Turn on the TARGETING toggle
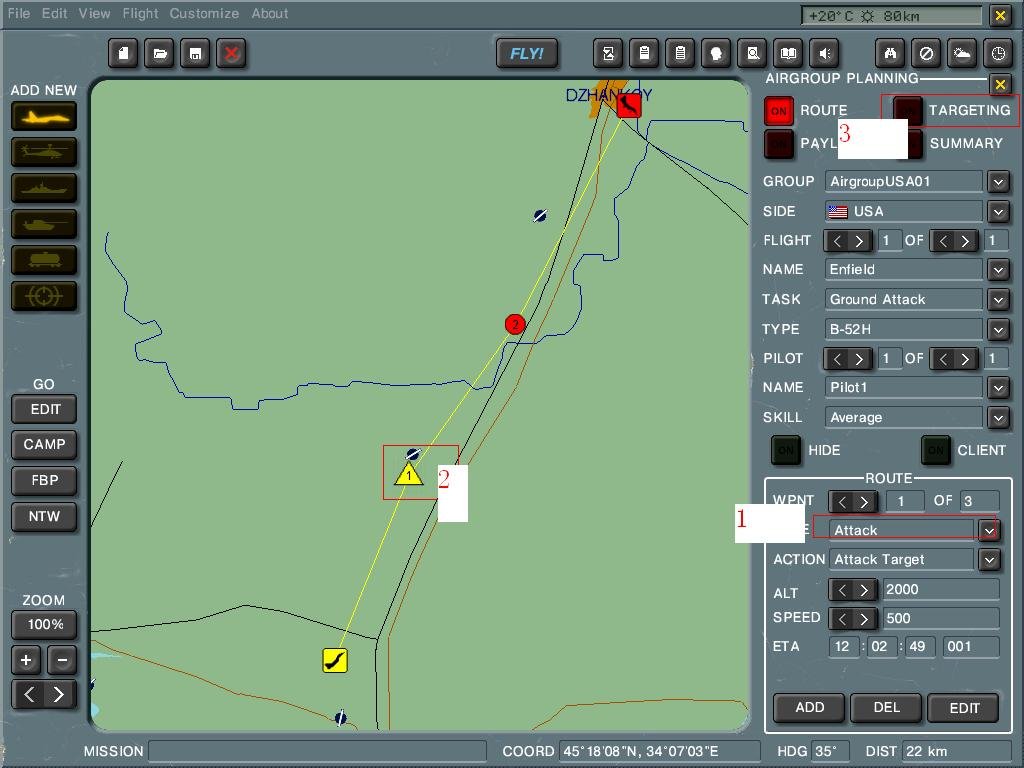This screenshot has width=1024, height=768. pos(908,110)
